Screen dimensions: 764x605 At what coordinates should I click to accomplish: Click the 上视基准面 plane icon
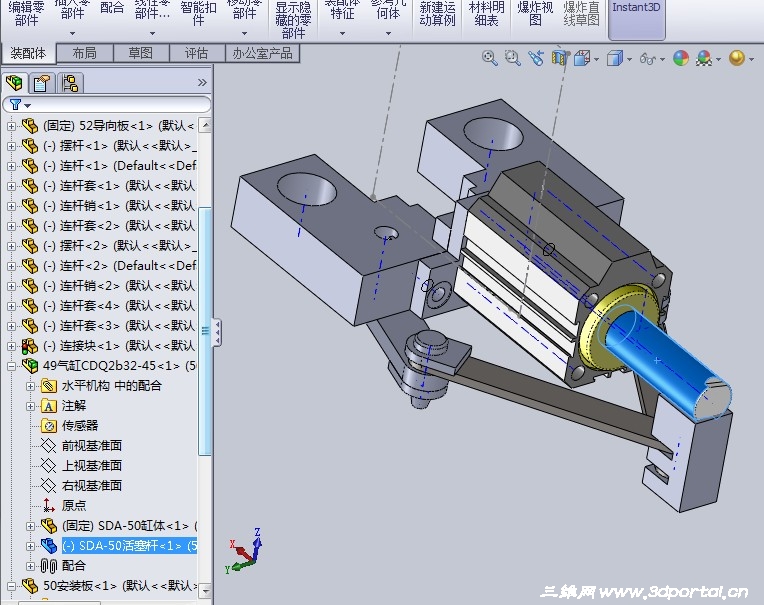coord(48,465)
